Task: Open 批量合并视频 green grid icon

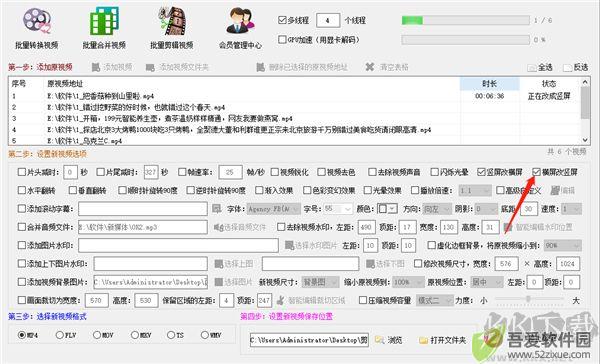Action: pyautogui.click(x=104, y=21)
